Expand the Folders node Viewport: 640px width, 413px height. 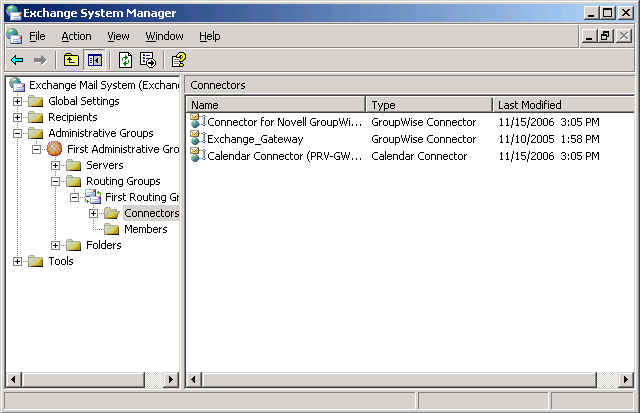point(56,245)
